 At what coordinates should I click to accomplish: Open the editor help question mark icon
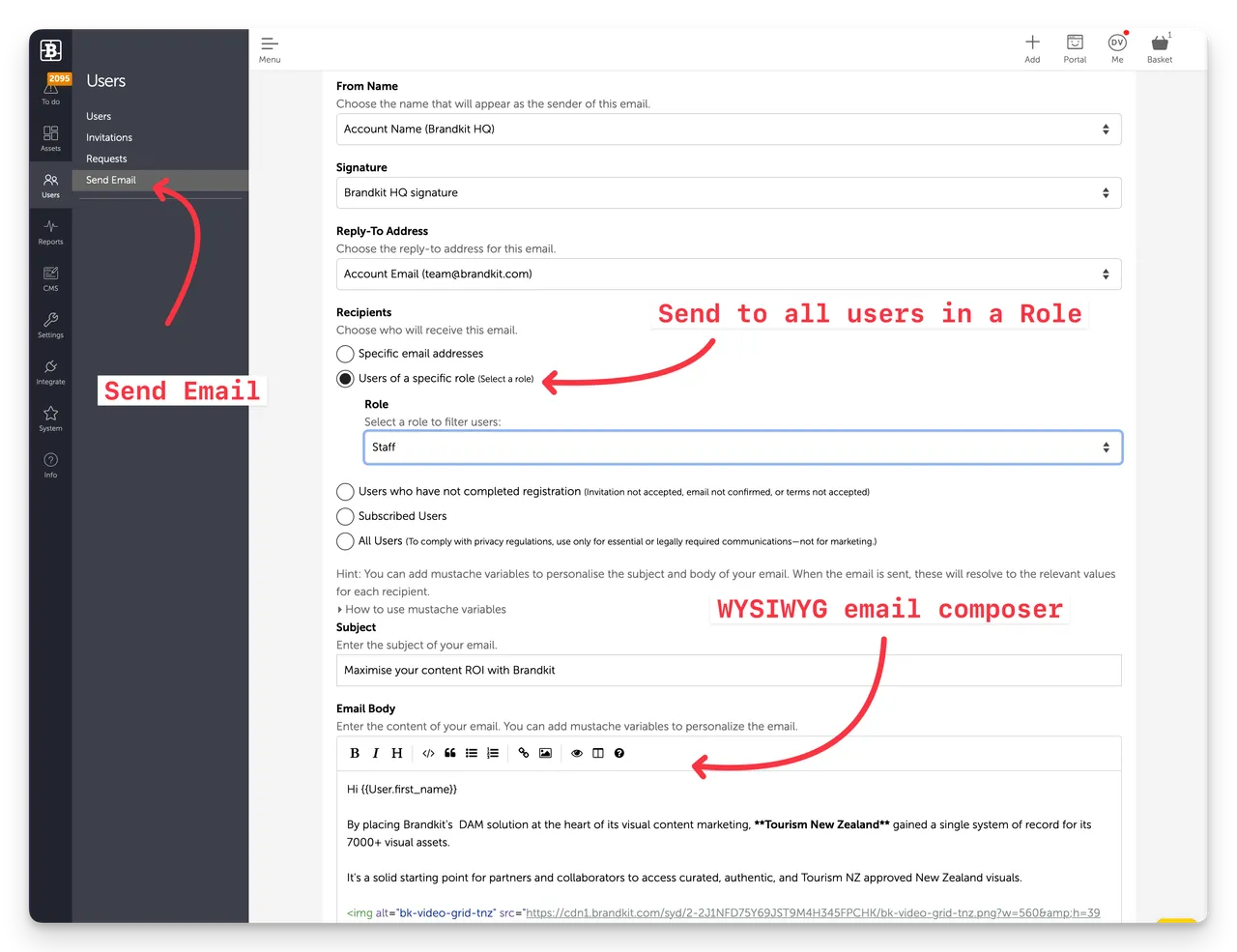[619, 753]
